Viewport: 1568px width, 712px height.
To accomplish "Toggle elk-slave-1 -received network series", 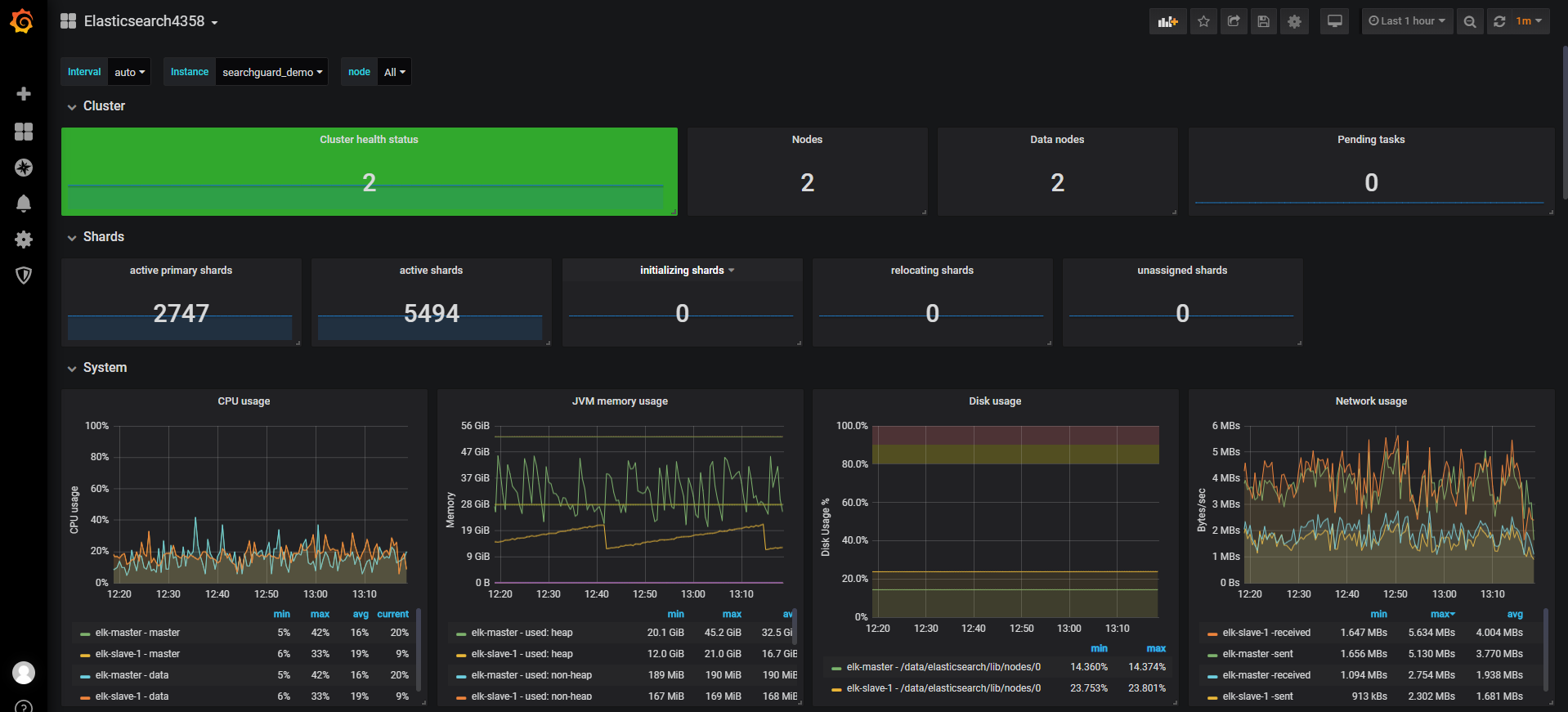I will click(x=1266, y=633).
